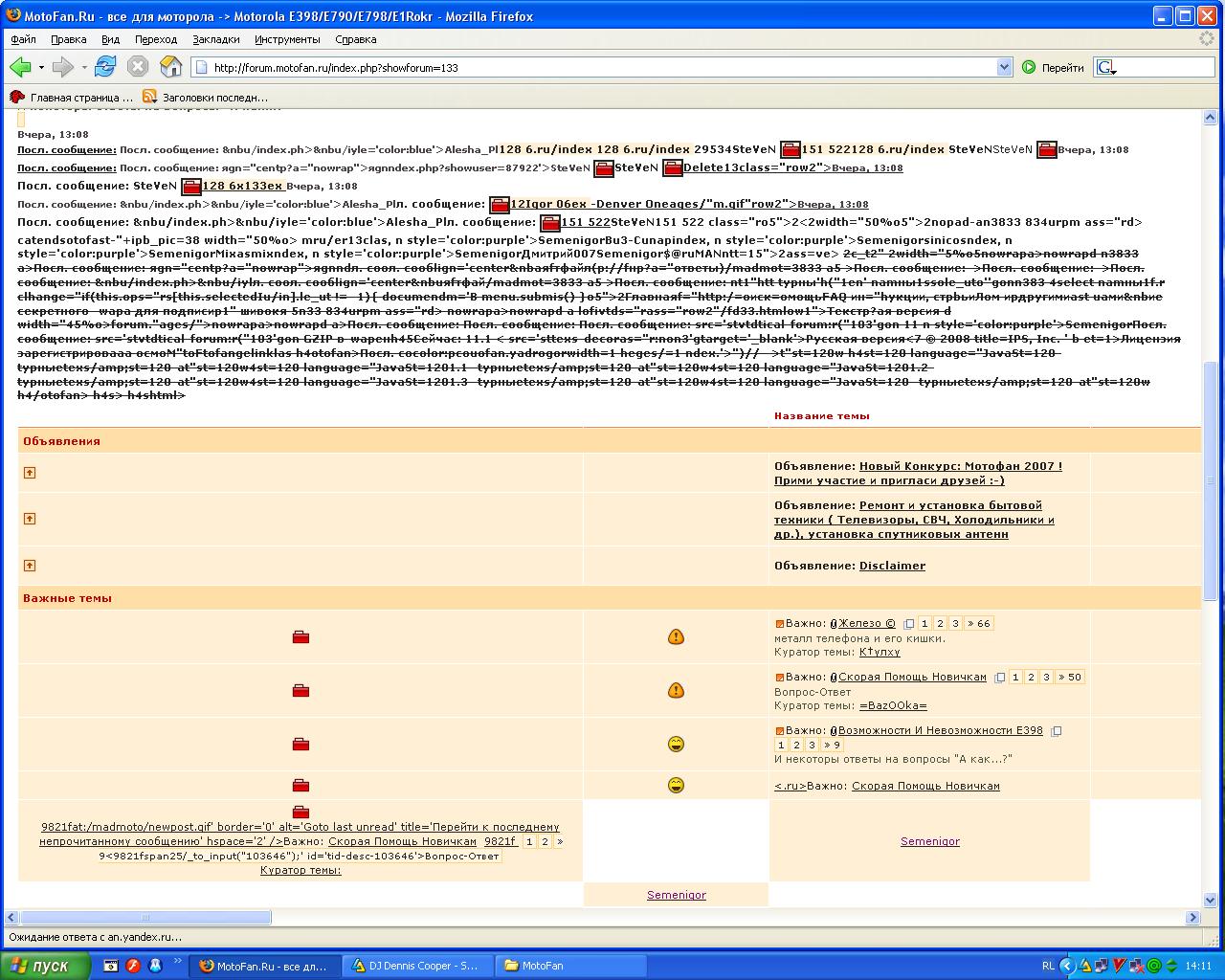Click the vertical scrollbar down arrow
The width and height of the screenshot is (1225, 980).
[x=1210, y=901]
